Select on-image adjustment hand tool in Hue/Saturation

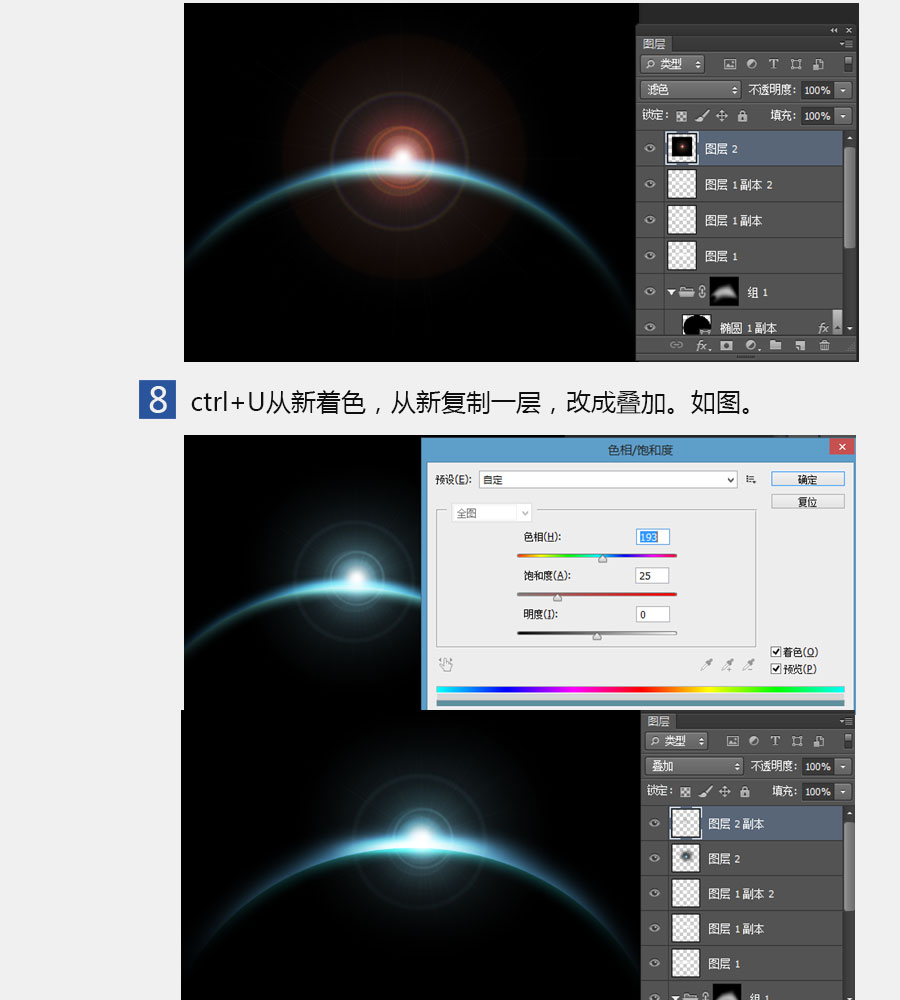click(446, 665)
